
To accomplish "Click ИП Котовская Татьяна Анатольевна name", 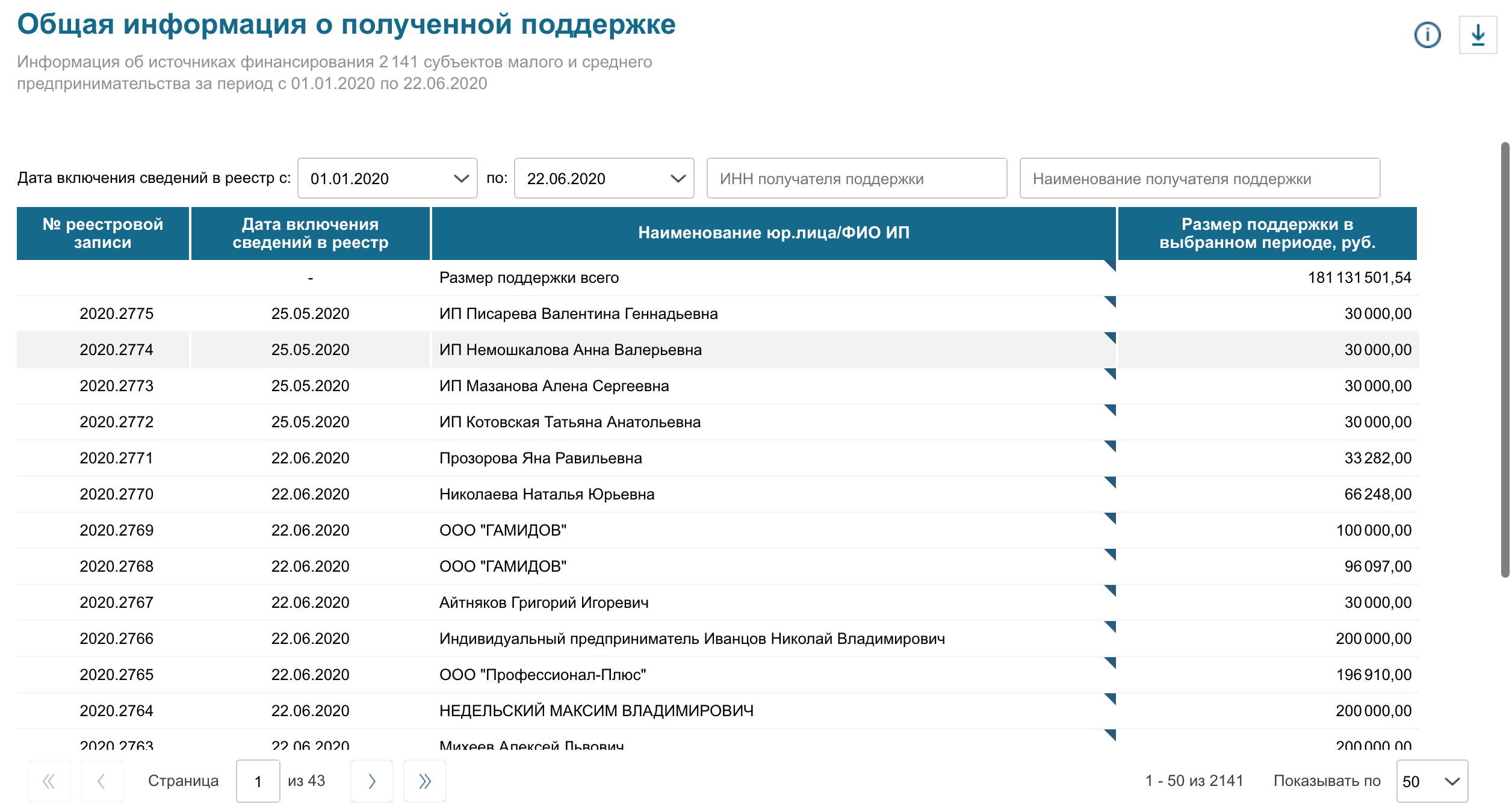I will [570, 422].
